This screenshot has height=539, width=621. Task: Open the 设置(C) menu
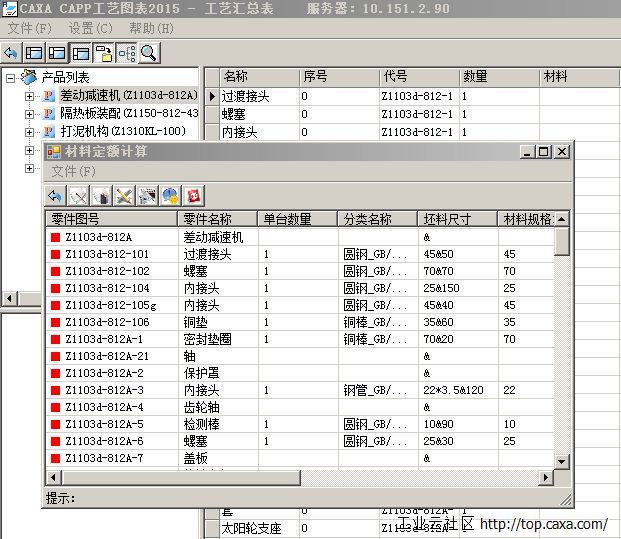90,28
